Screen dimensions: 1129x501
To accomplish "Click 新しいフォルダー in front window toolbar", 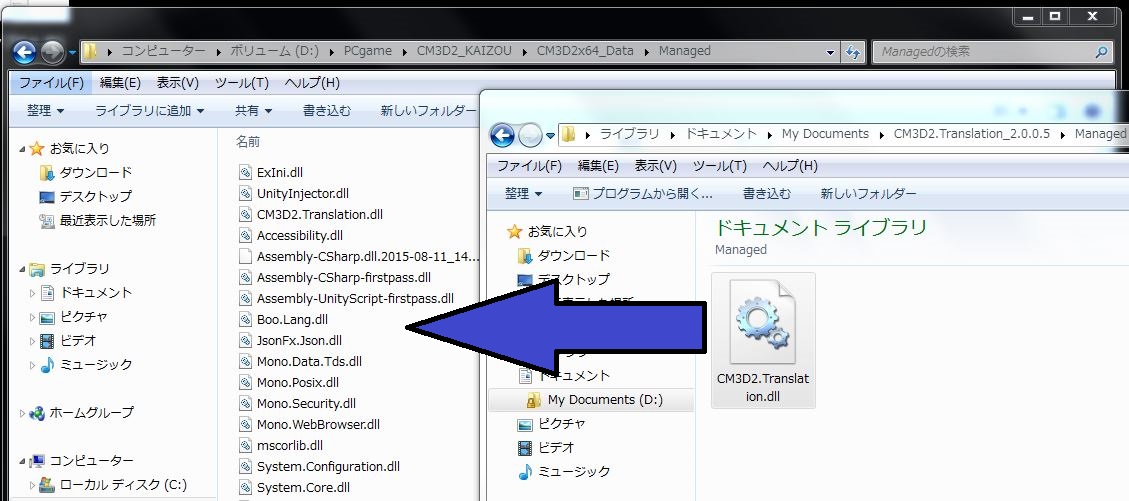I will click(x=868, y=194).
